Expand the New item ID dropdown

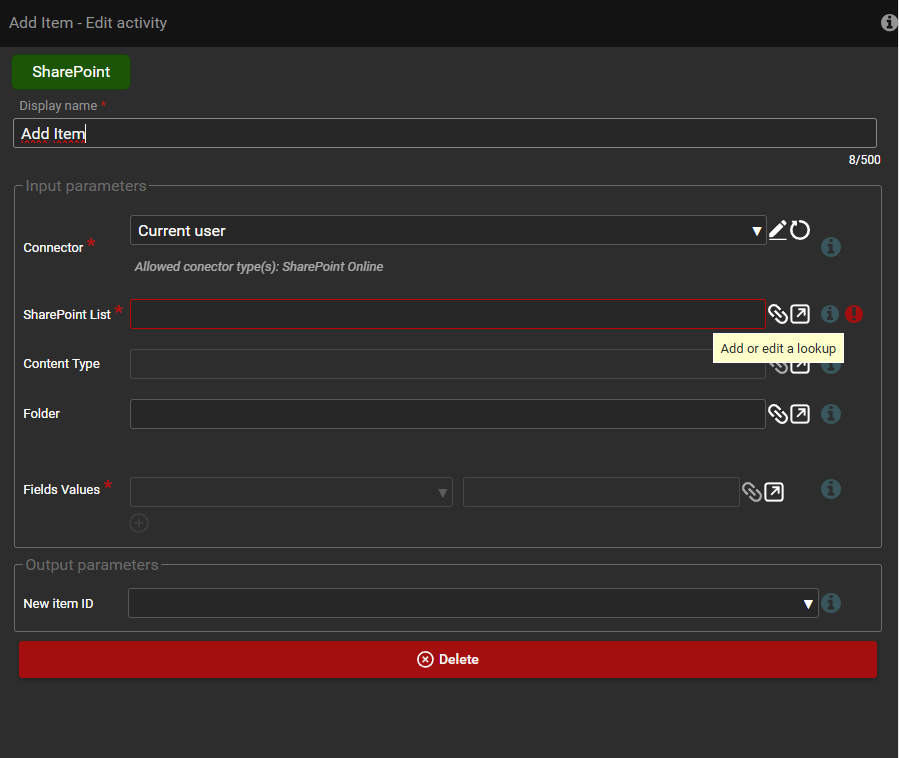472,603
